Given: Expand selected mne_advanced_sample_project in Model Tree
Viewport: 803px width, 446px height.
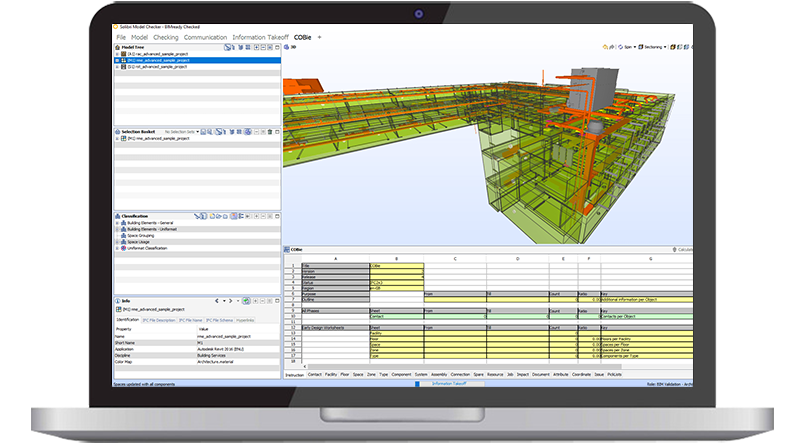Looking at the screenshot, I should (x=117, y=60).
